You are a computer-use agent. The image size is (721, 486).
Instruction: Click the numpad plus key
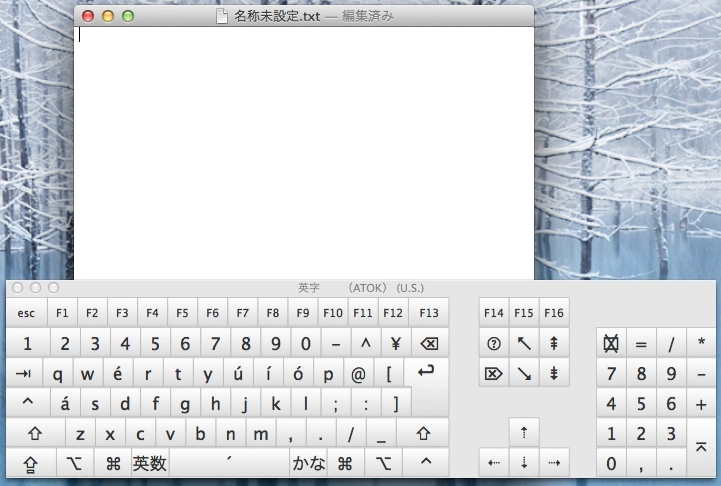[701, 403]
